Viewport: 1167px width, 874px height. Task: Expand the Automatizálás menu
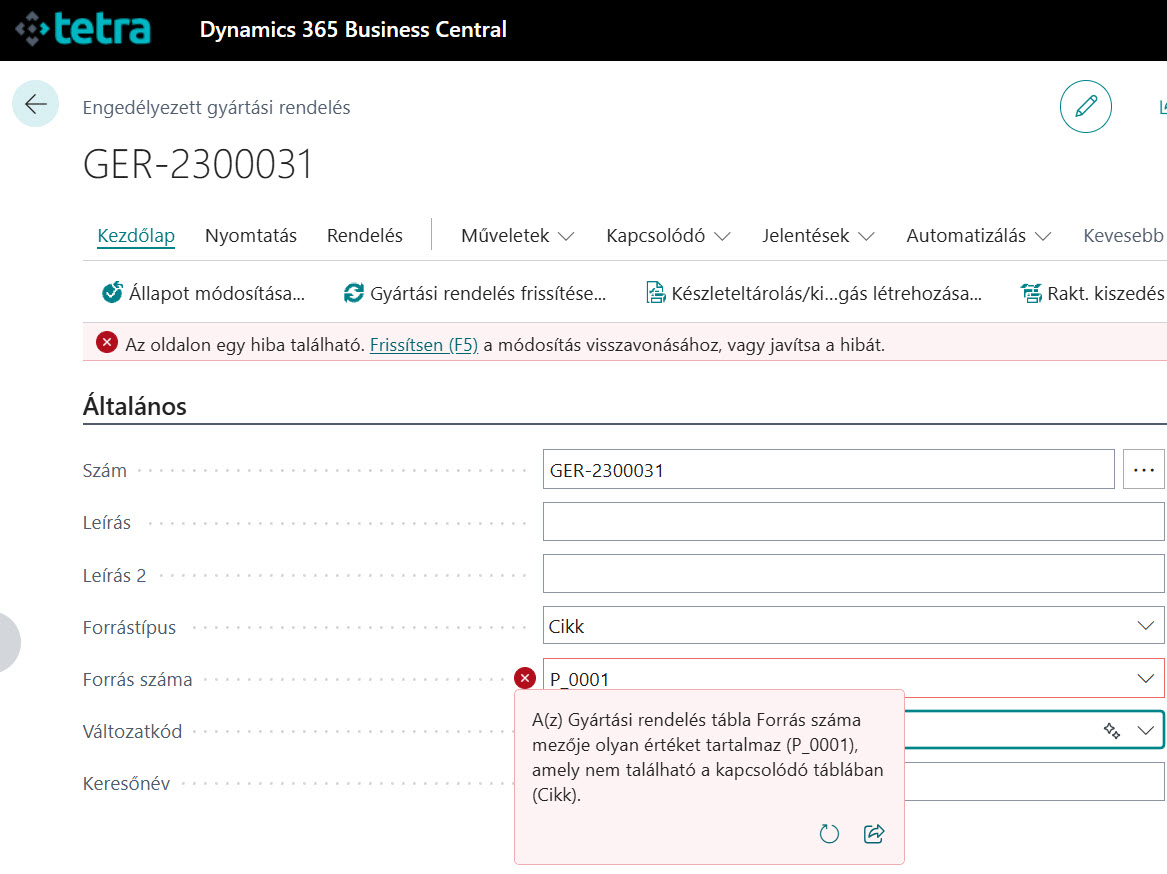coord(977,236)
